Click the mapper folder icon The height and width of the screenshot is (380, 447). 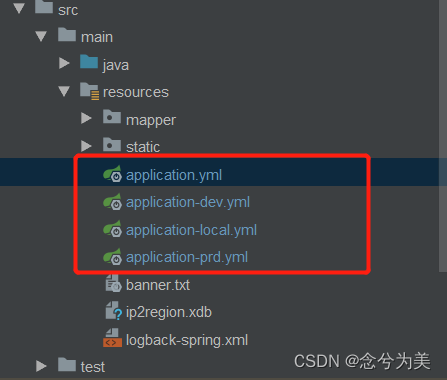click(x=112, y=117)
